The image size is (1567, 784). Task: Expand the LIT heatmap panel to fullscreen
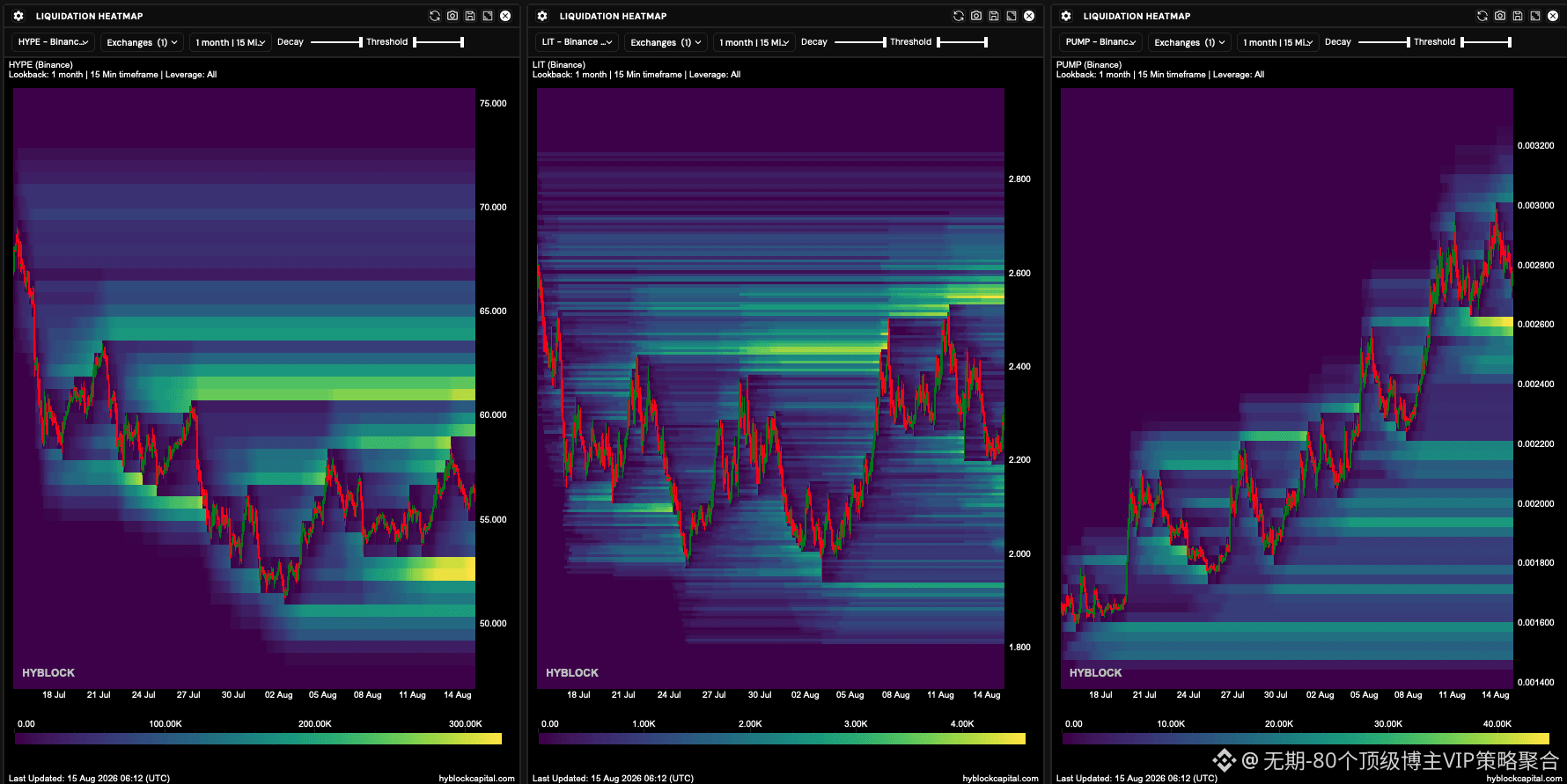pyautogui.click(x=1012, y=16)
